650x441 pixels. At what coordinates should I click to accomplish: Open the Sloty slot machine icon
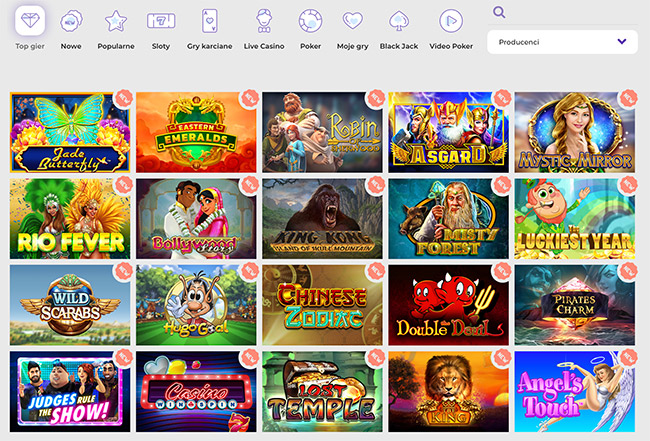[161, 21]
